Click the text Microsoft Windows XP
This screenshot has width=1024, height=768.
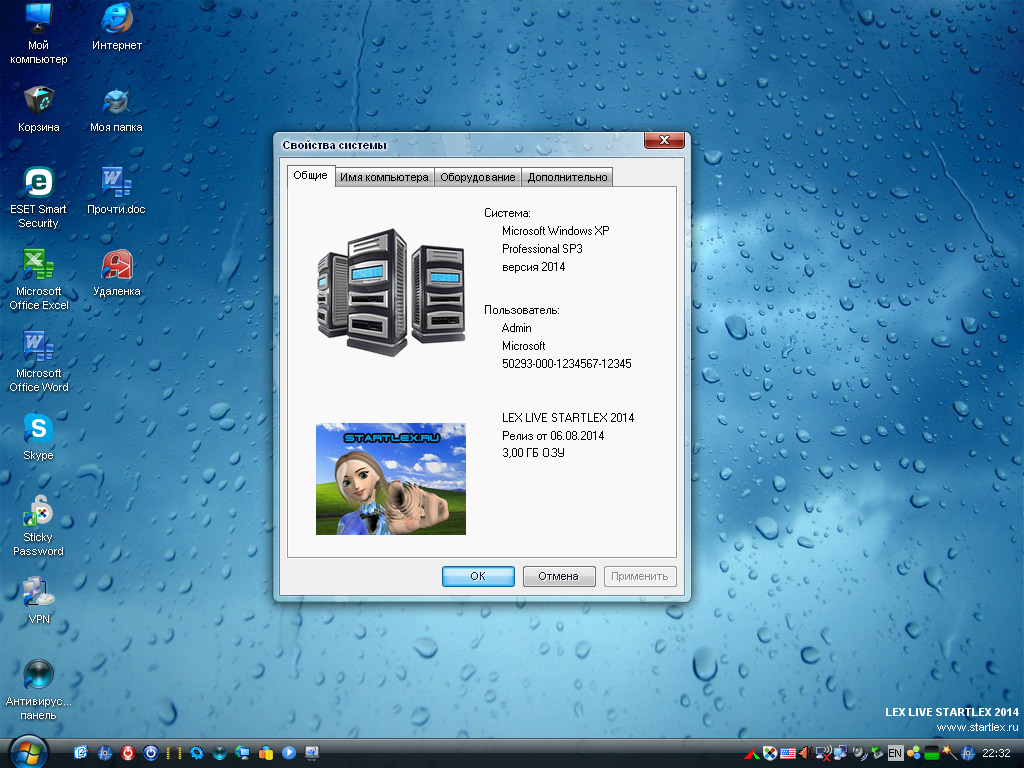click(555, 231)
